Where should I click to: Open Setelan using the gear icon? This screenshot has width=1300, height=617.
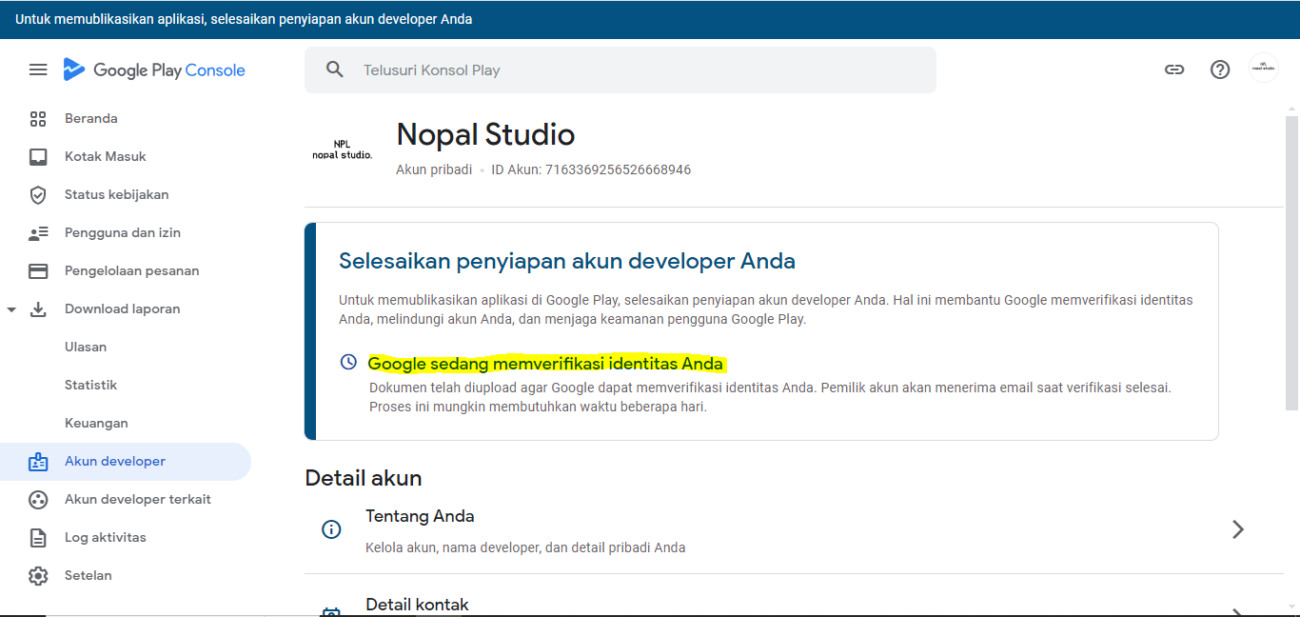[38, 575]
